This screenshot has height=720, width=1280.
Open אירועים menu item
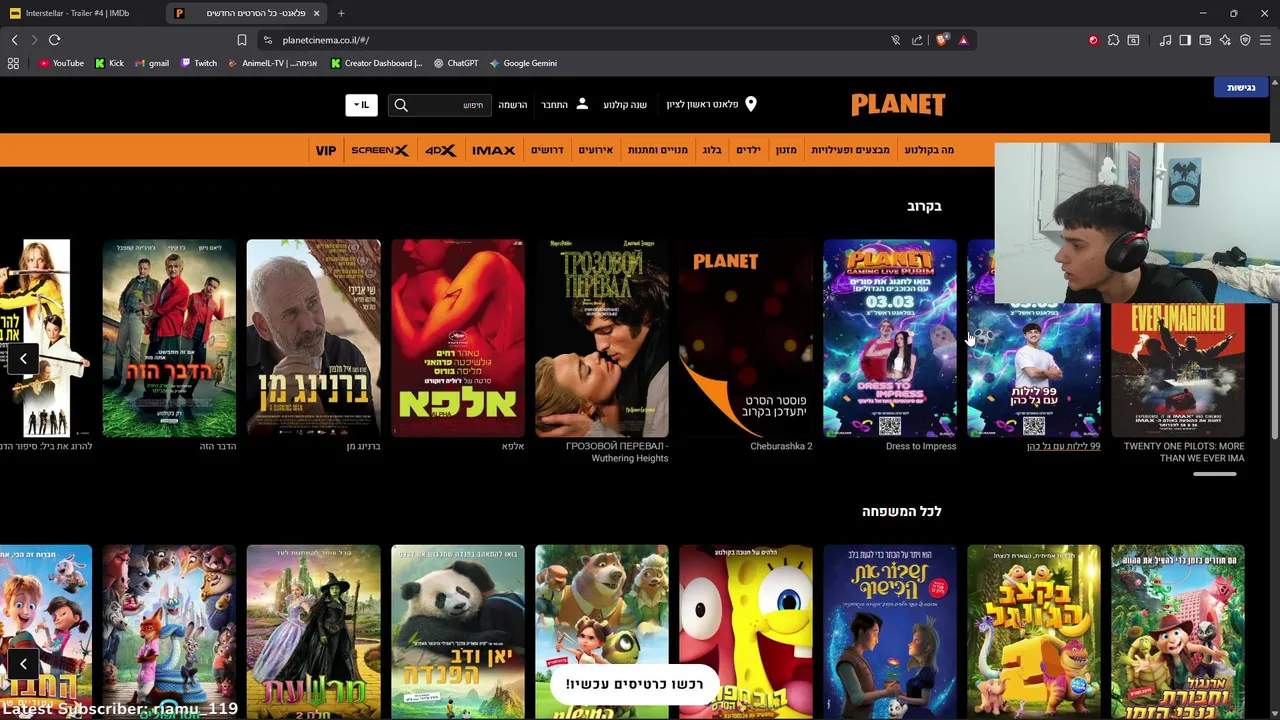596,150
